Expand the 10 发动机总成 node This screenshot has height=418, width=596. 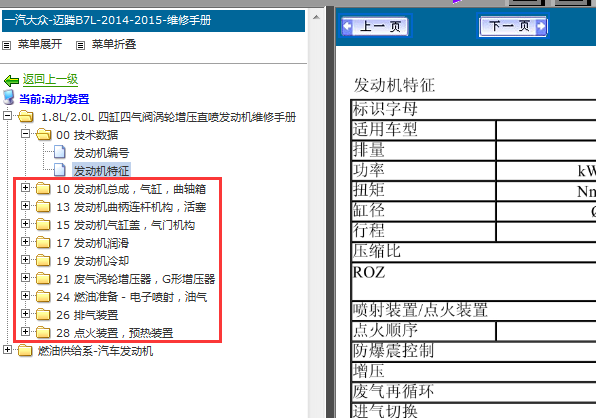(25, 188)
